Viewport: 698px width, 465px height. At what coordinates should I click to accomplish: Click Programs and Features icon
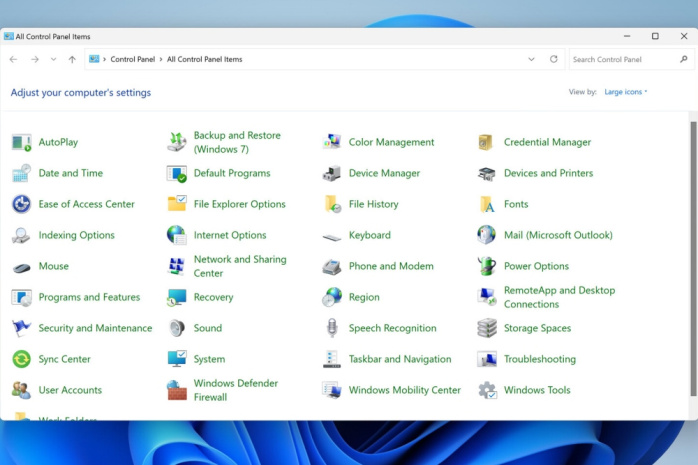21,297
